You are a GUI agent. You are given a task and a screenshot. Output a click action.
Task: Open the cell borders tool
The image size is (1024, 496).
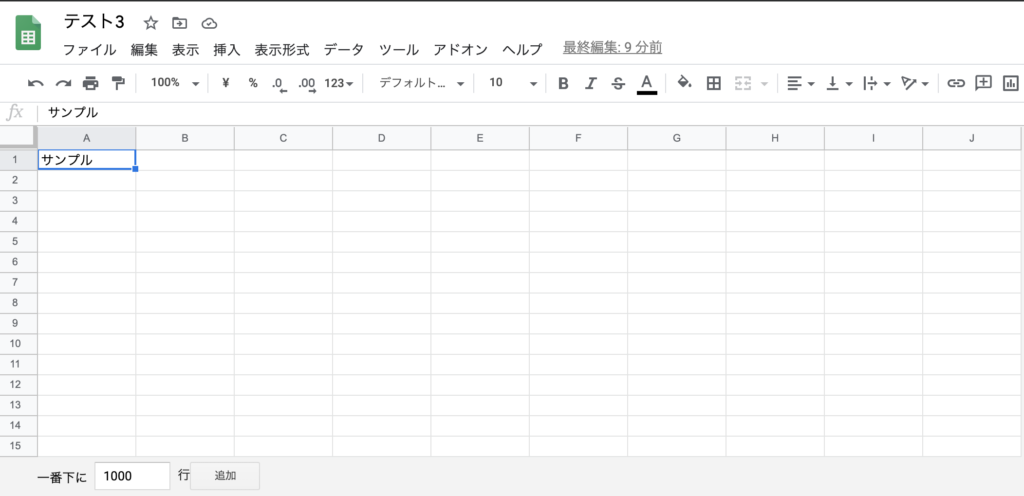[x=713, y=83]
